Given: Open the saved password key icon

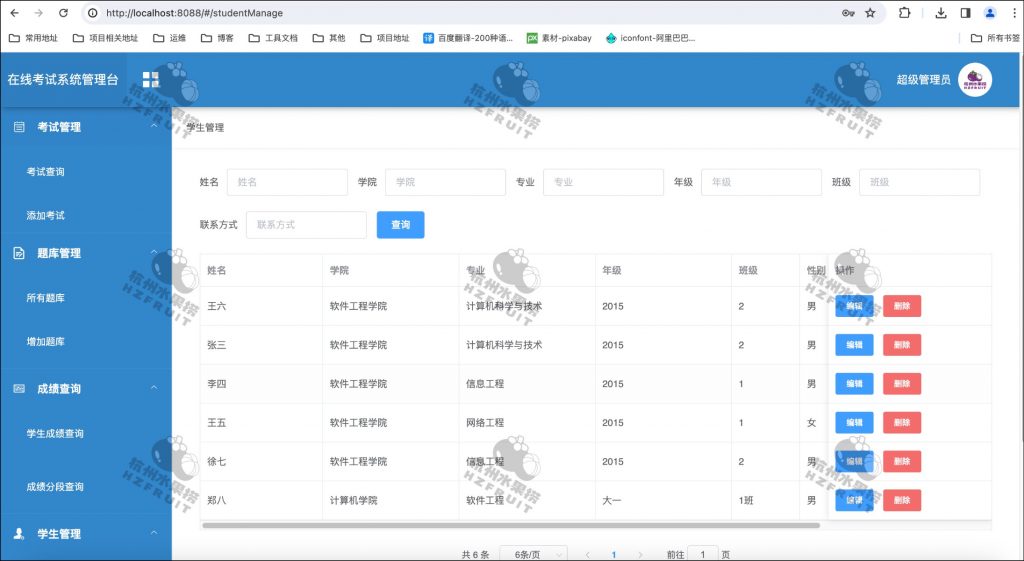Looking at the screenshot, I should [x=848, y=13].
